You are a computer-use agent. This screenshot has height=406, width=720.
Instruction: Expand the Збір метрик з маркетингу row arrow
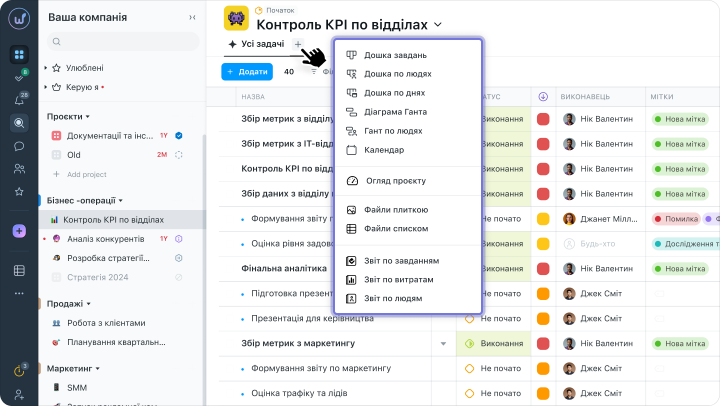[x=443, y=344]
